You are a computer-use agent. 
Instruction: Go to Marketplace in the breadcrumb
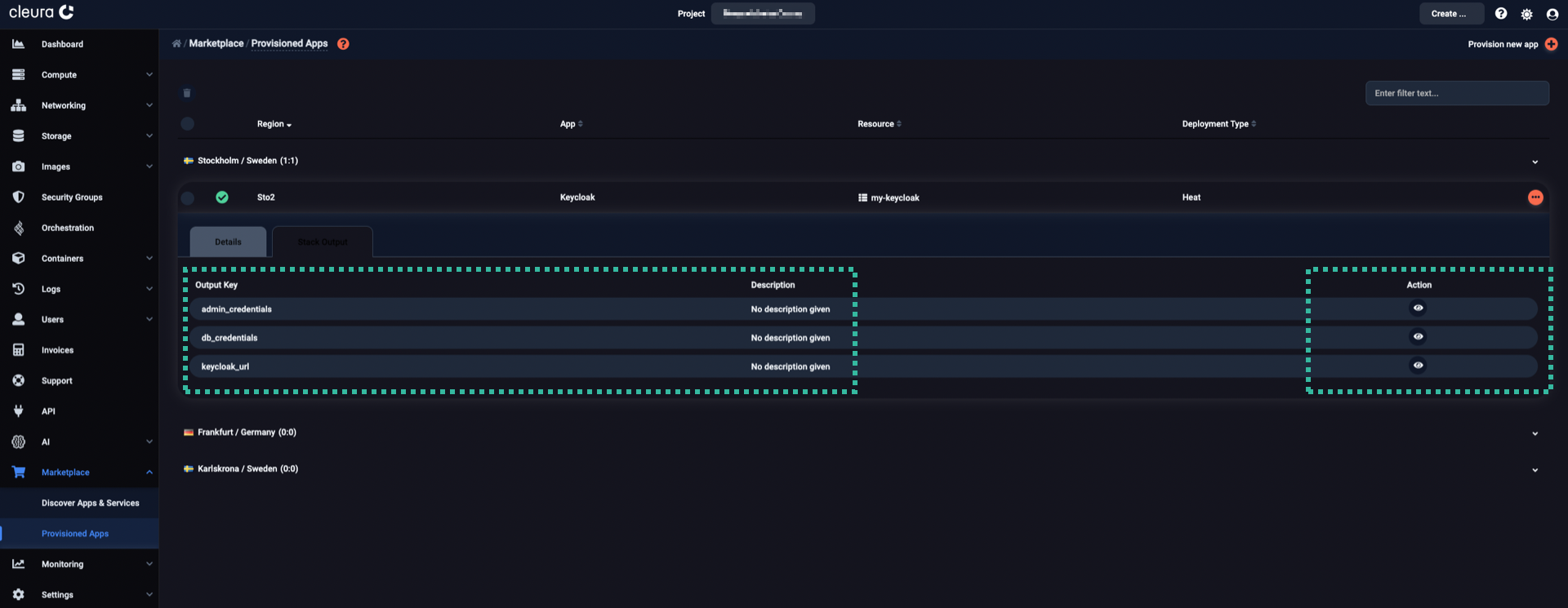click(216, 44)
